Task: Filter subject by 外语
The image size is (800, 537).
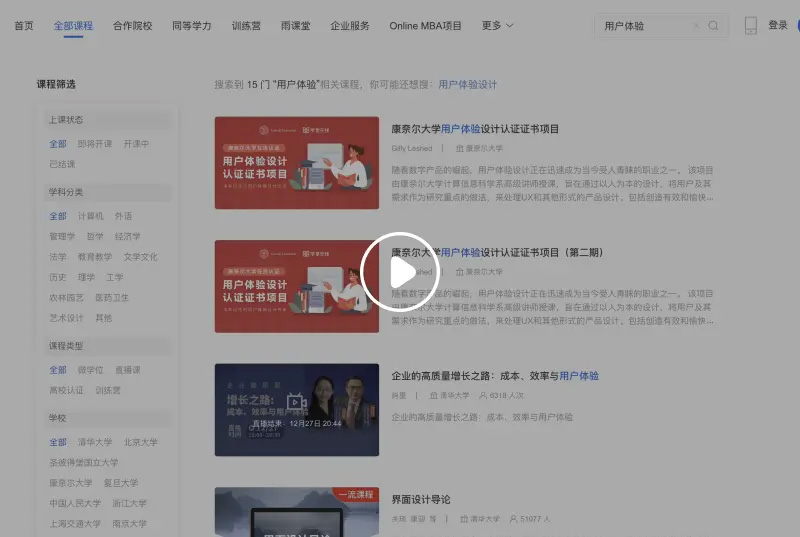Action: (x=123, y=216)
